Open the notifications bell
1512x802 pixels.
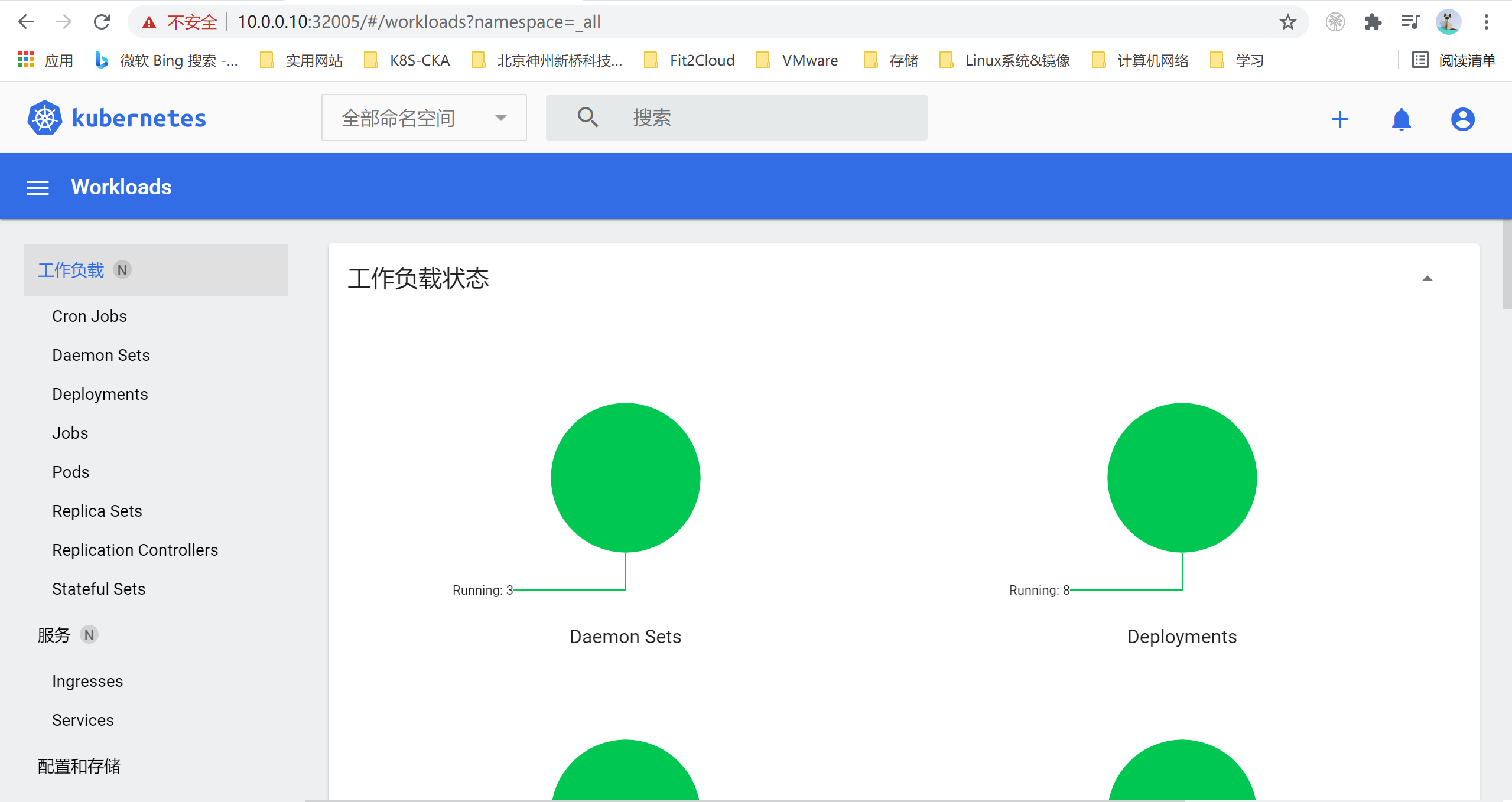pos(1401,119)
